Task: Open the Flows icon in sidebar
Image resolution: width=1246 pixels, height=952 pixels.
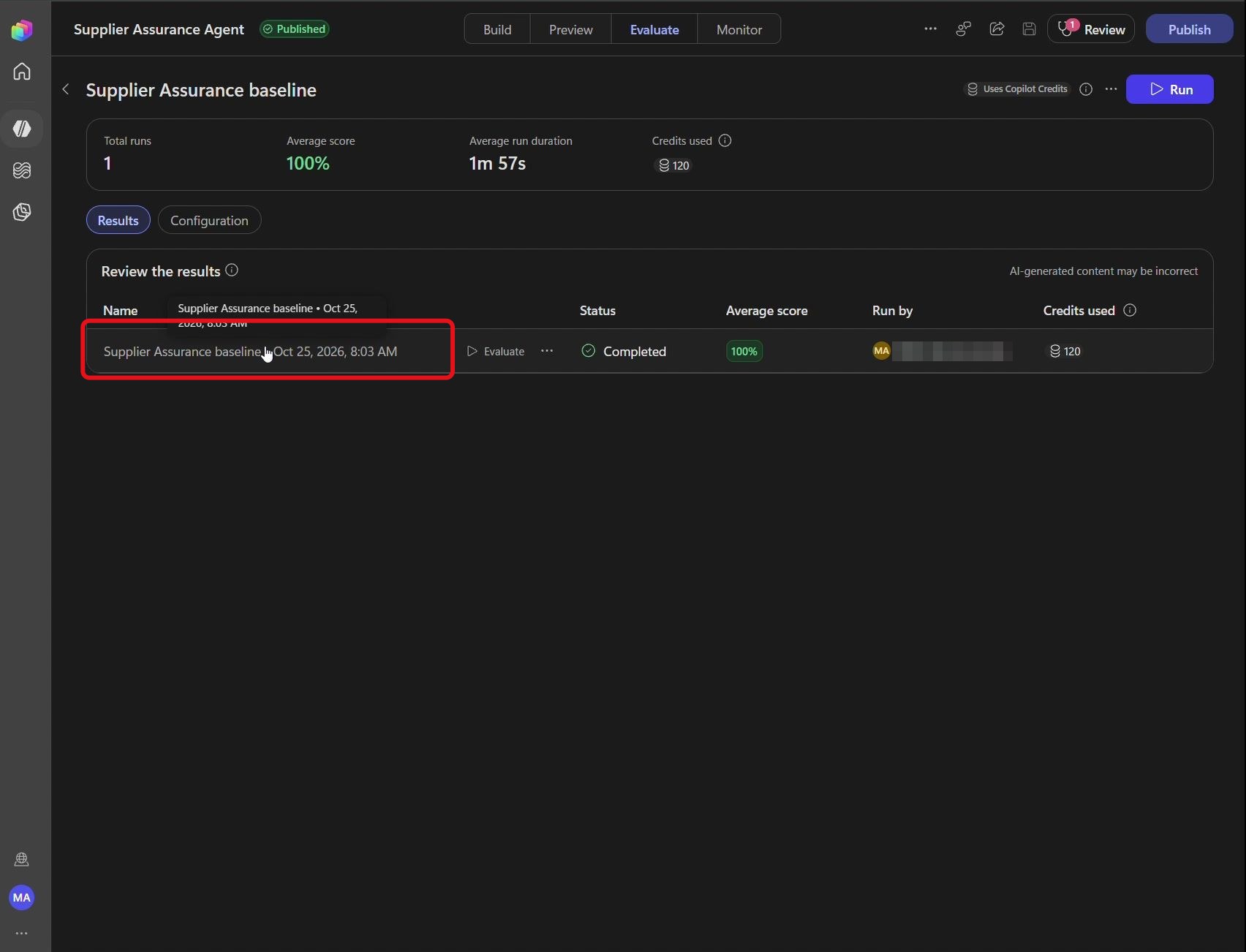Action: click(22, 170)
